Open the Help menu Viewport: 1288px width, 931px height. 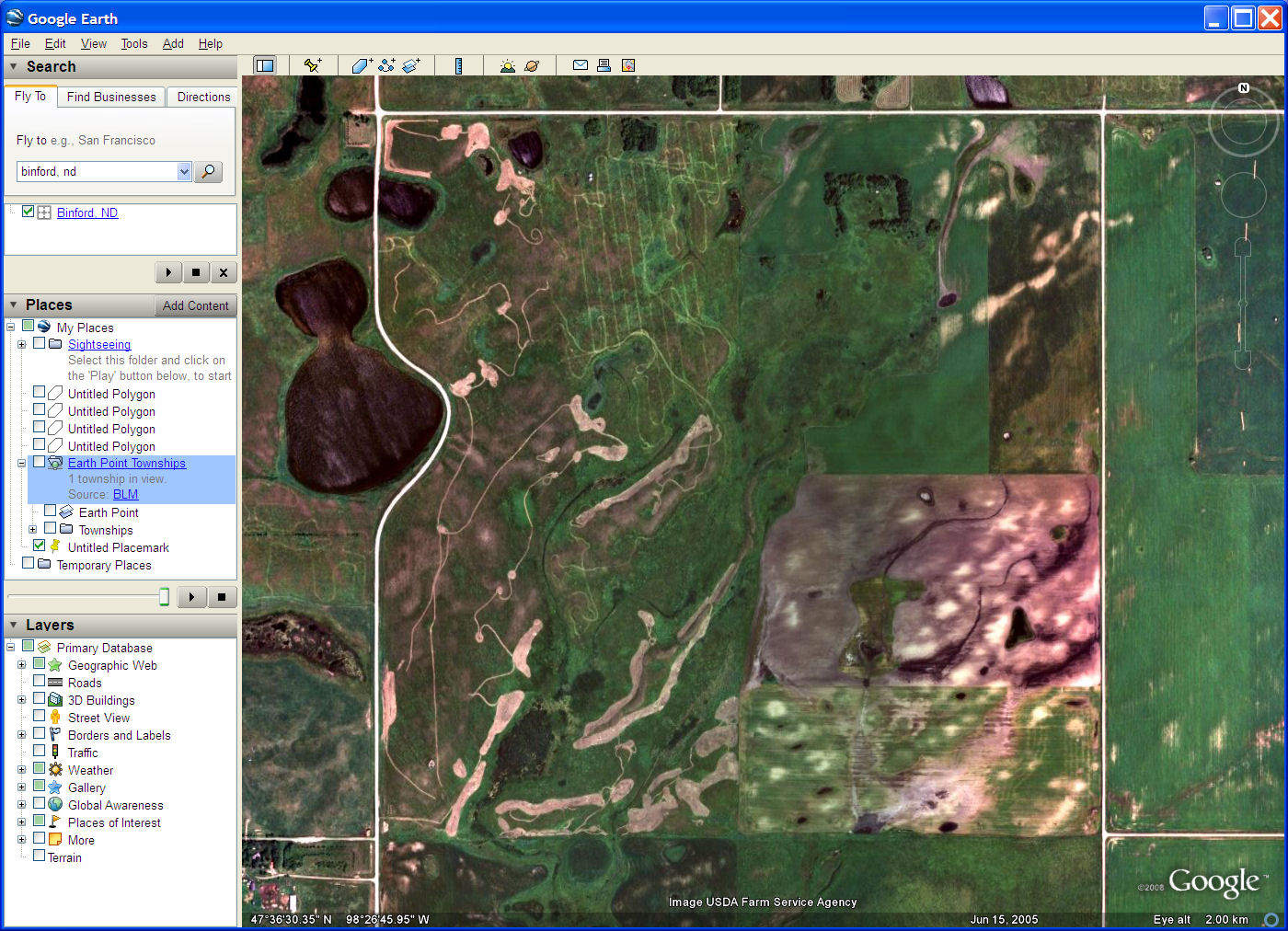(x=211, y=43)
